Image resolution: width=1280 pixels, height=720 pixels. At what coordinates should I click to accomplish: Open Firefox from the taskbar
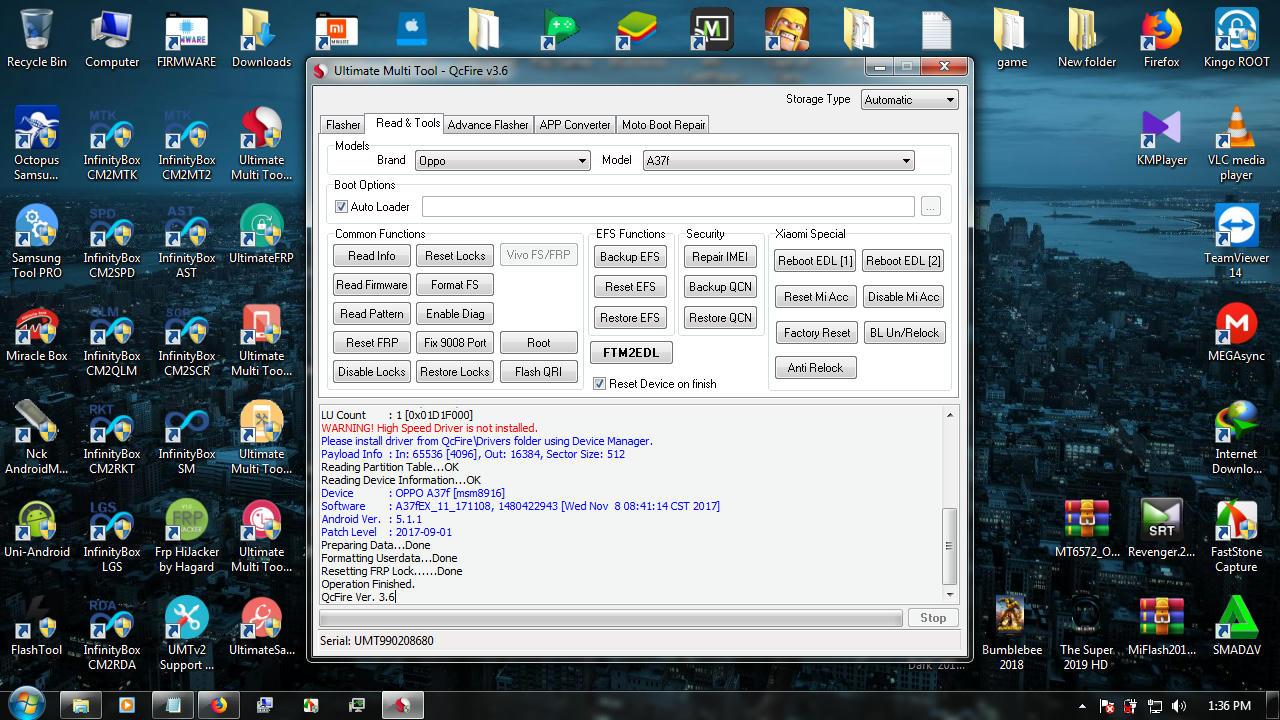point(219,705)
